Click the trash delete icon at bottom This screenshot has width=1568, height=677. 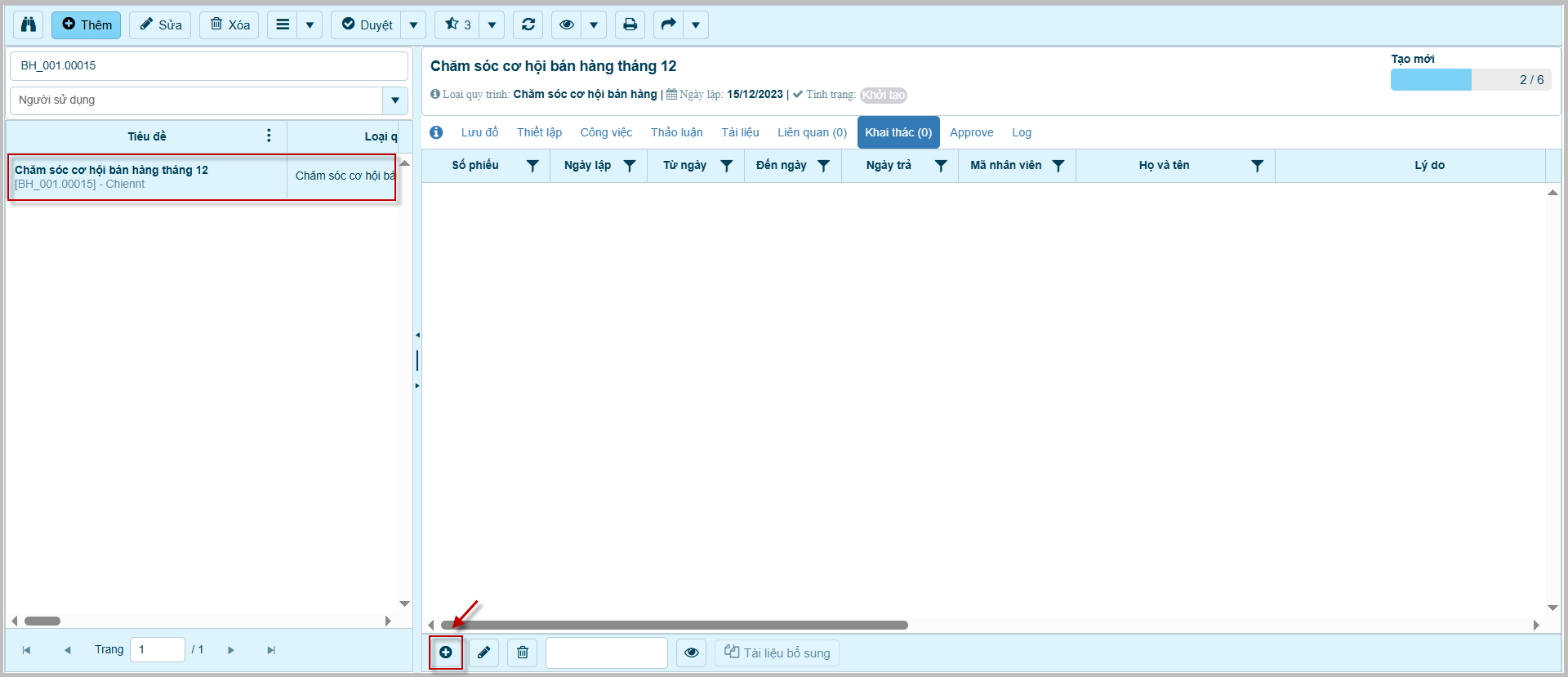pyautogui.click(x=523, y=653)
